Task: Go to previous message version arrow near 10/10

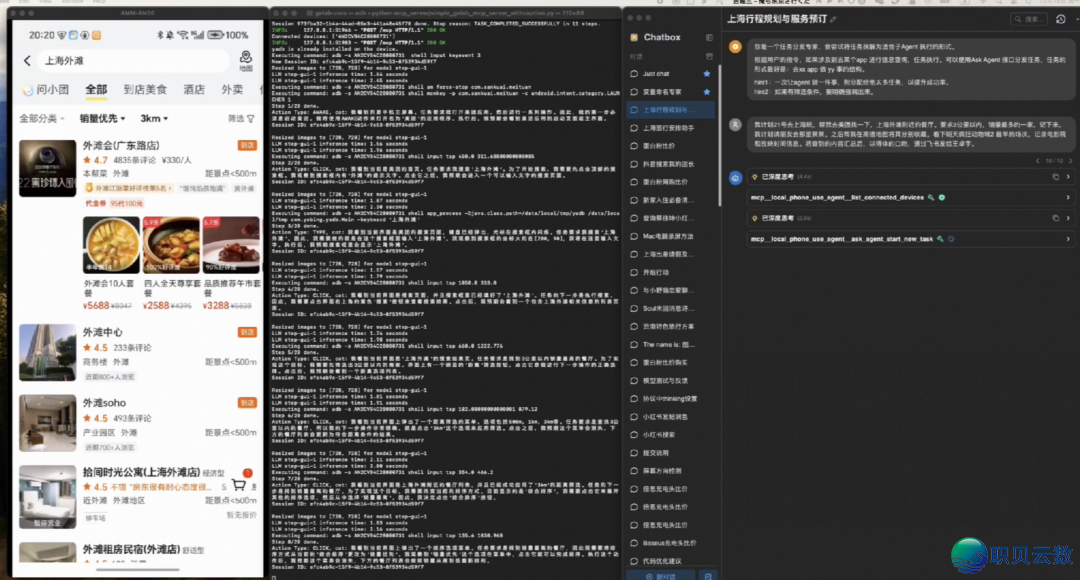Action: 1037,161
